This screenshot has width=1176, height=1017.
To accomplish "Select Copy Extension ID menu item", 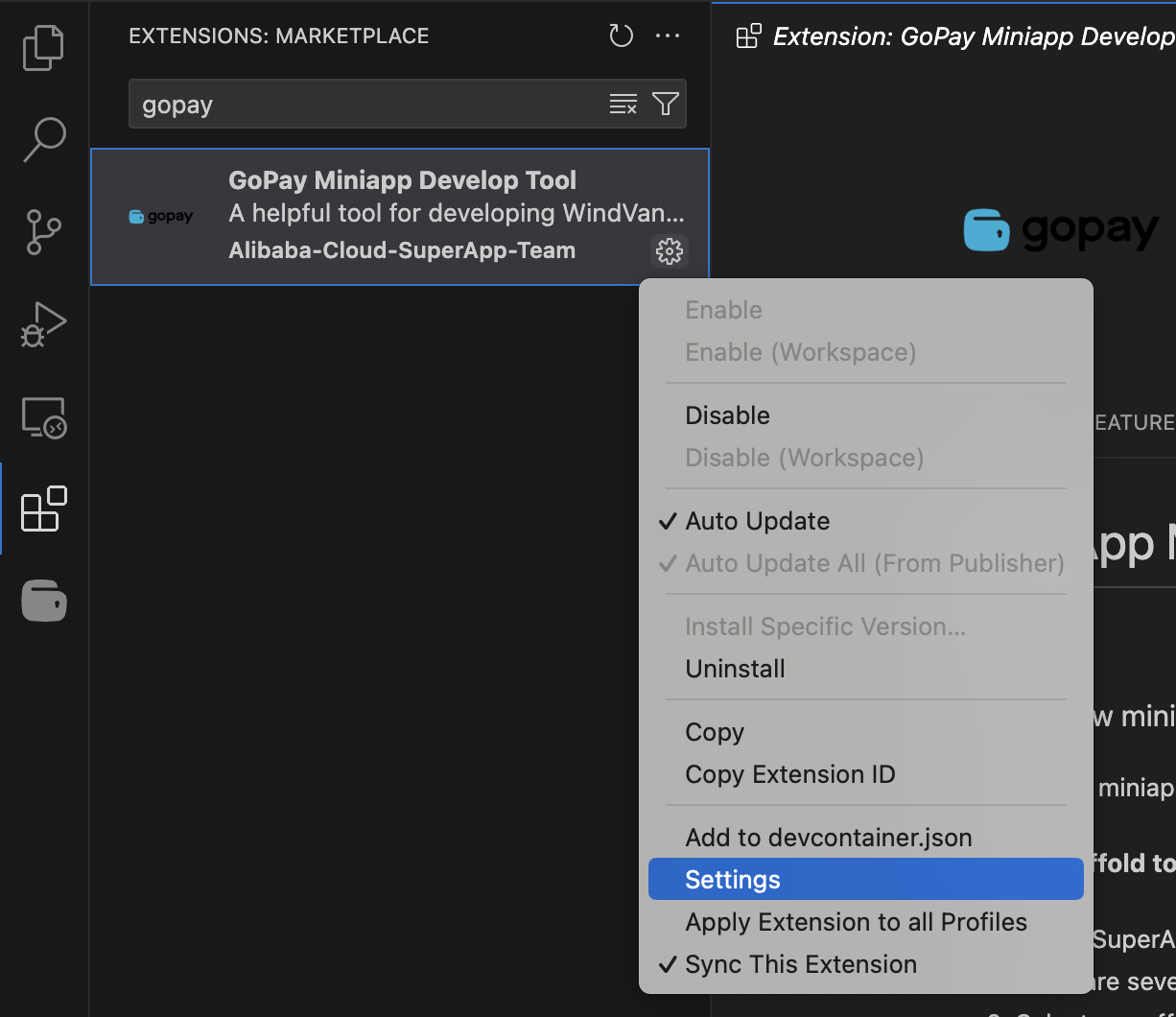I will [866, 774].
